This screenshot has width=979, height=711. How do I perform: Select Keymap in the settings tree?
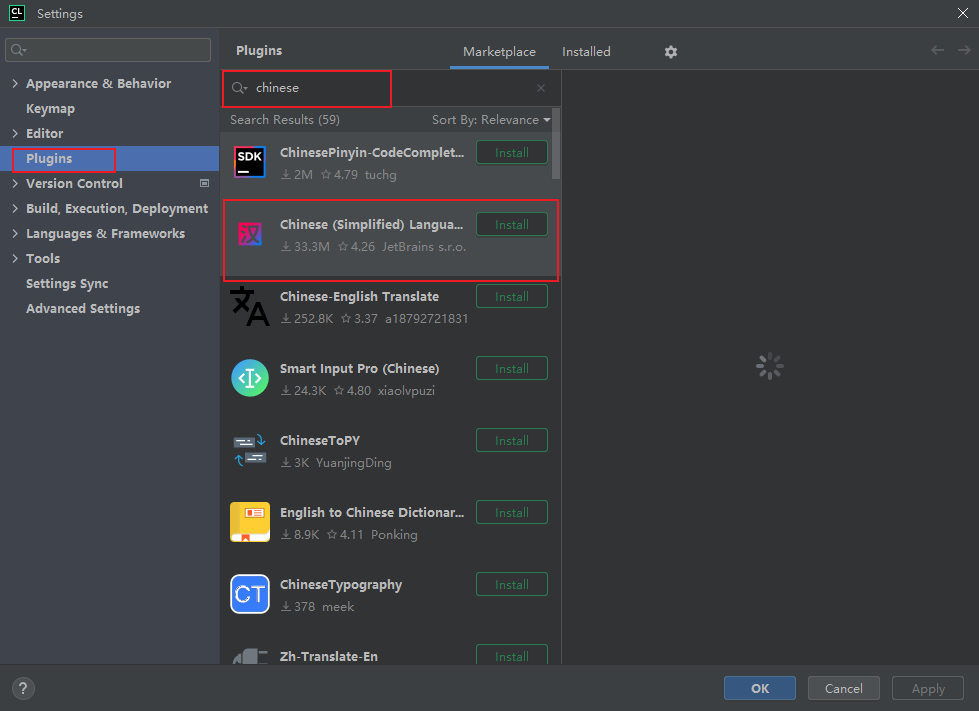click(50, 109)
